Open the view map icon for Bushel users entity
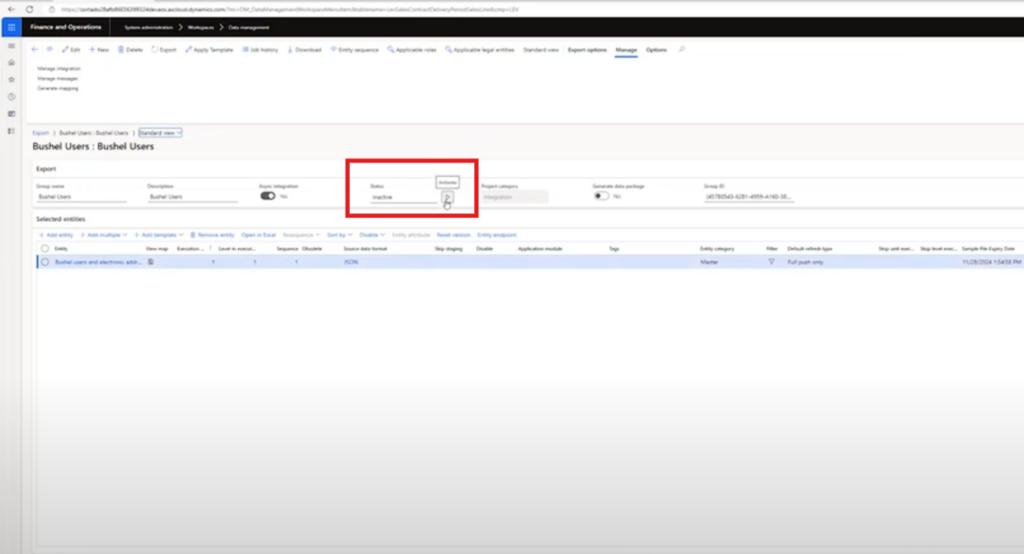The height and width of the screenshot is (554, 1024). point(151,261)
